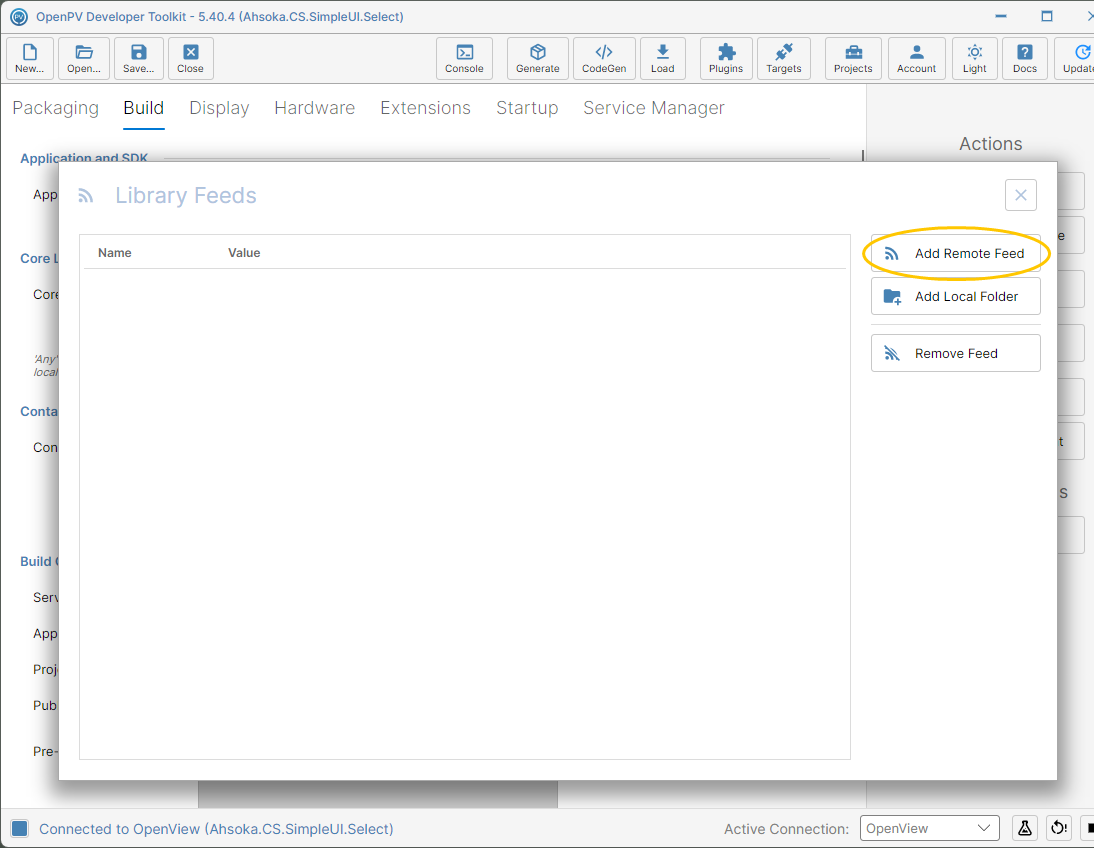
Task: Minimize the OpenPV Developer Toolkit window
Action: coord(1001,16)
